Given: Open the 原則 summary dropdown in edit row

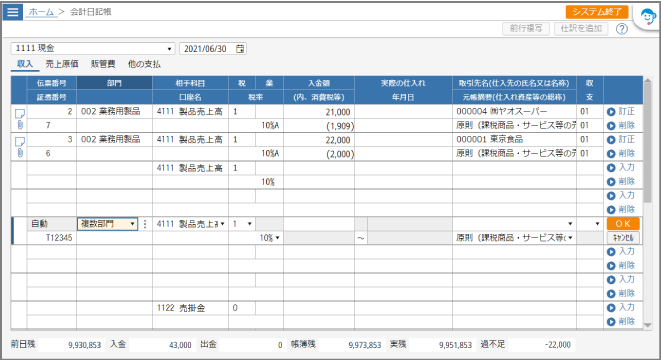Looking at the screenshot, I should point(570,238).
